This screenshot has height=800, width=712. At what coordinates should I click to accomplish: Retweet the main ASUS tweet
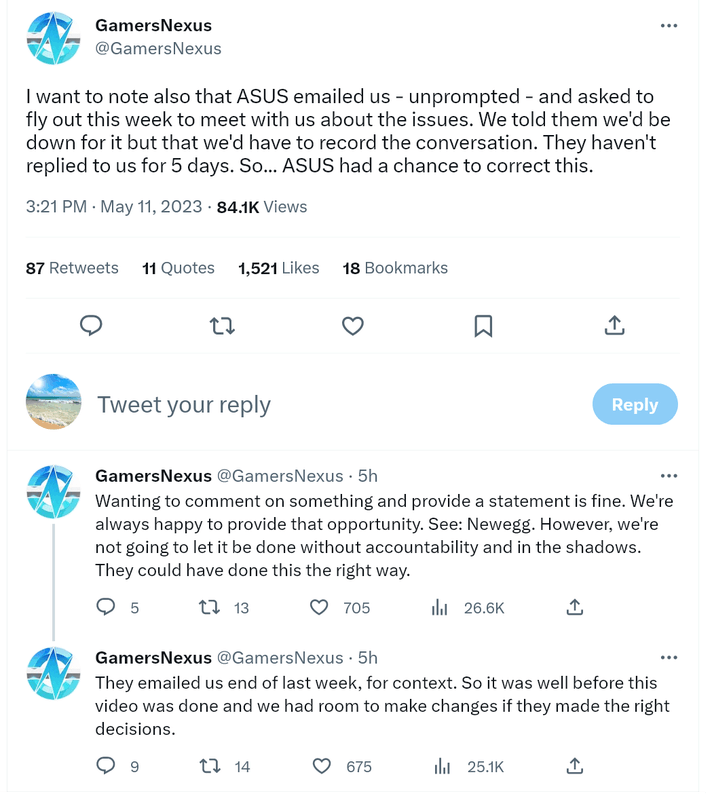tap(222, 325)
